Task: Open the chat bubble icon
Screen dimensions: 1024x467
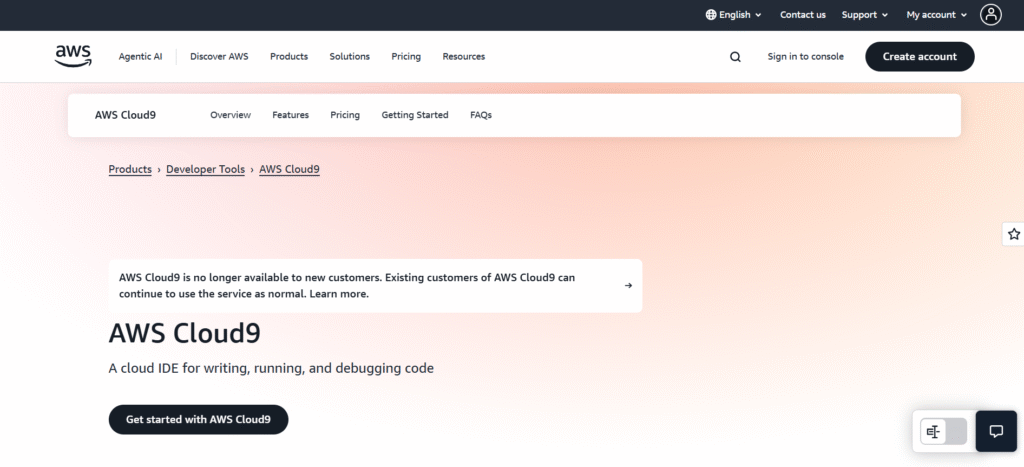Action: click(x=995, y=432)
